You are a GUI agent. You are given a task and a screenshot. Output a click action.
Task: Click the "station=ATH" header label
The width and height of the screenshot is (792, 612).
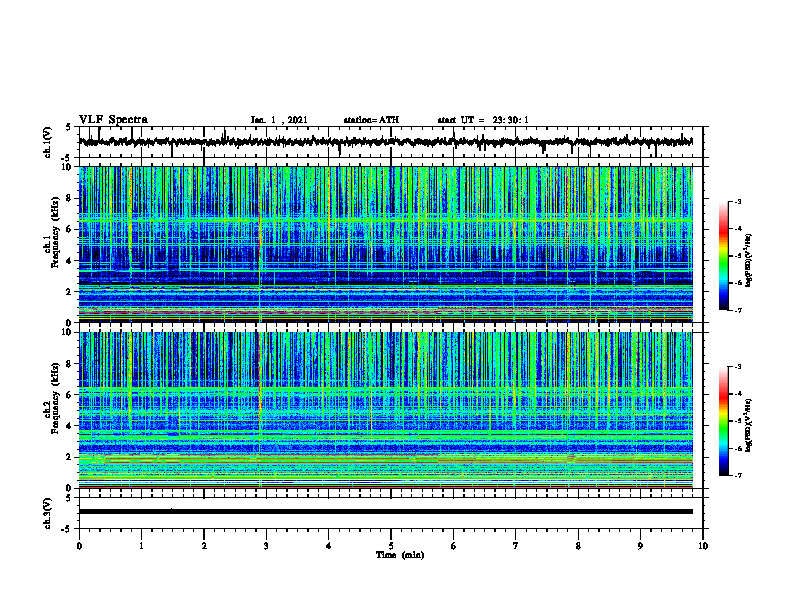click(x=371, y=120)
